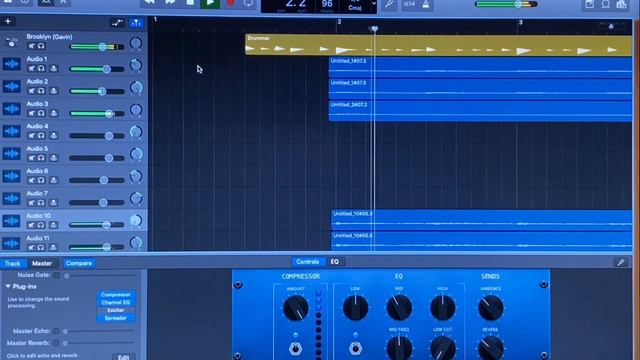Select the Untitled_1#07.3 audio region
This screenshot has width=640, height=360.
click(480, 67)
